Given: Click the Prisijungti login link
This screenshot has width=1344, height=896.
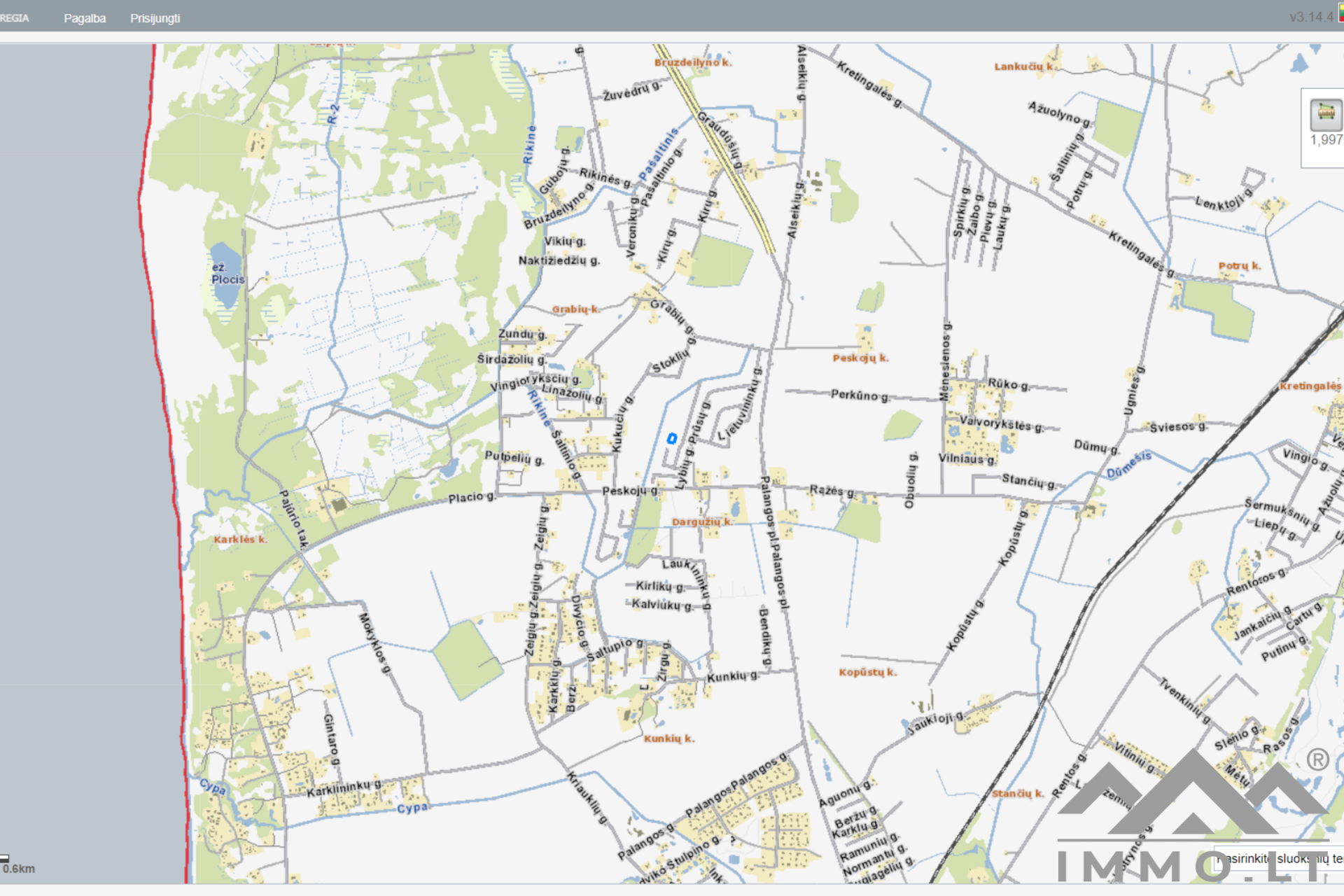Looking at the screenshot, I should (155, 18).
